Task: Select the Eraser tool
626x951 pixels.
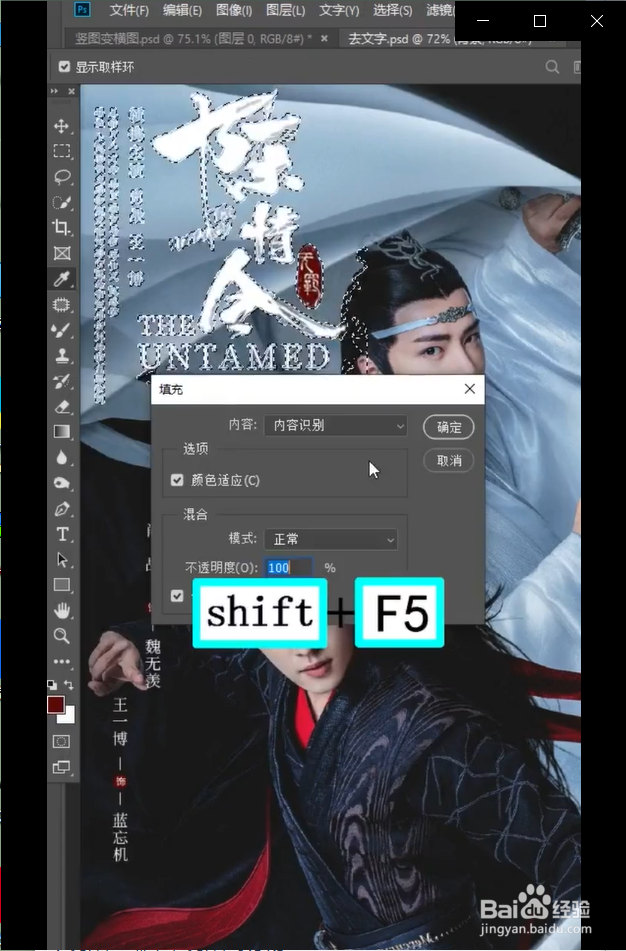Action: click(x=61, y=406)
